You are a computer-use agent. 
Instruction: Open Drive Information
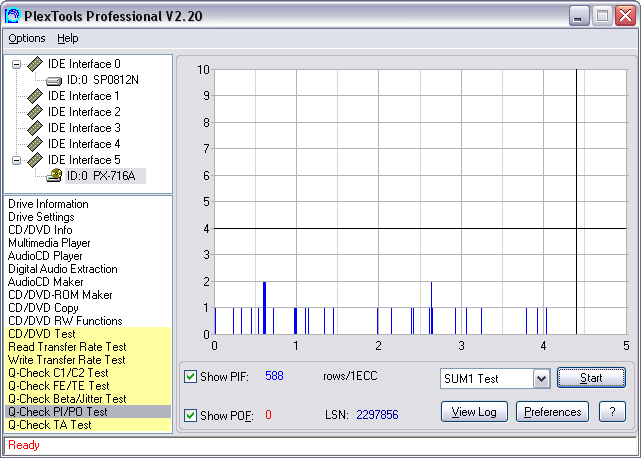click(x=48, y=204)
